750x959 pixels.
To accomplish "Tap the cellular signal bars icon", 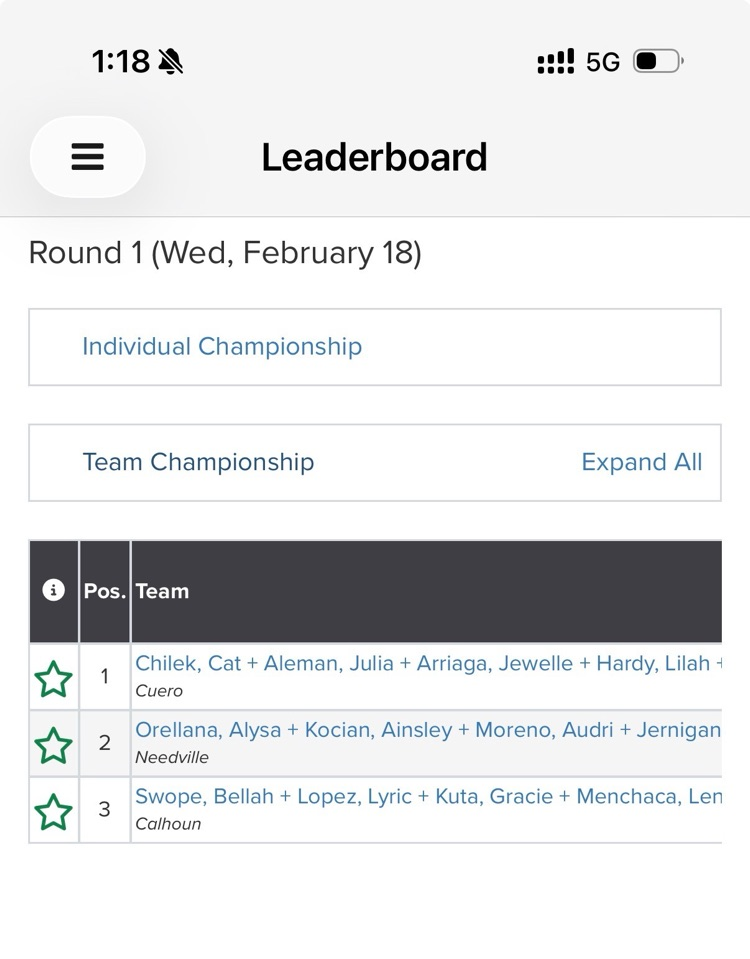I will click(555, 62).
